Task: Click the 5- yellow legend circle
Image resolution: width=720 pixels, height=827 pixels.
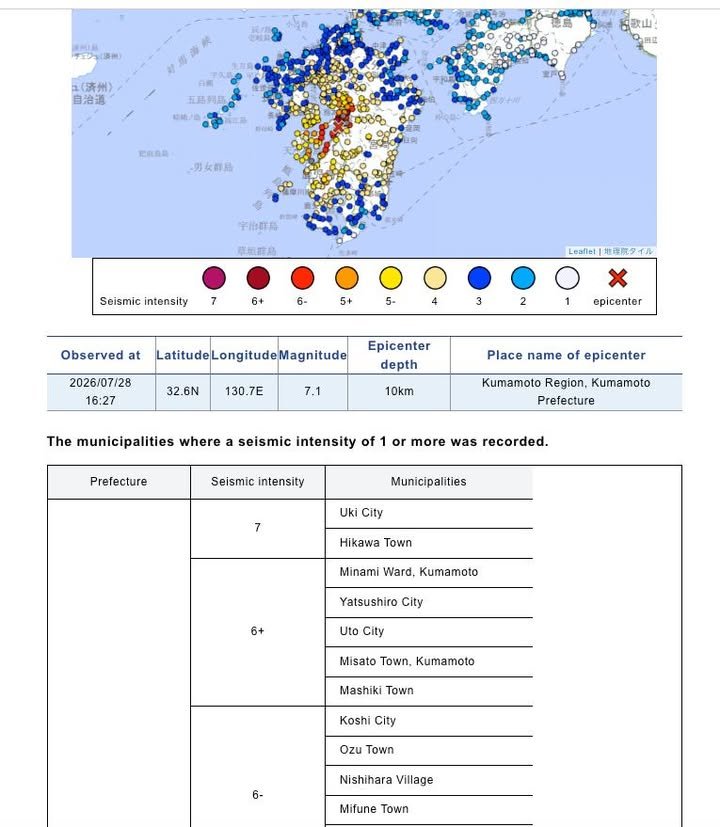Action: [391, 278]
